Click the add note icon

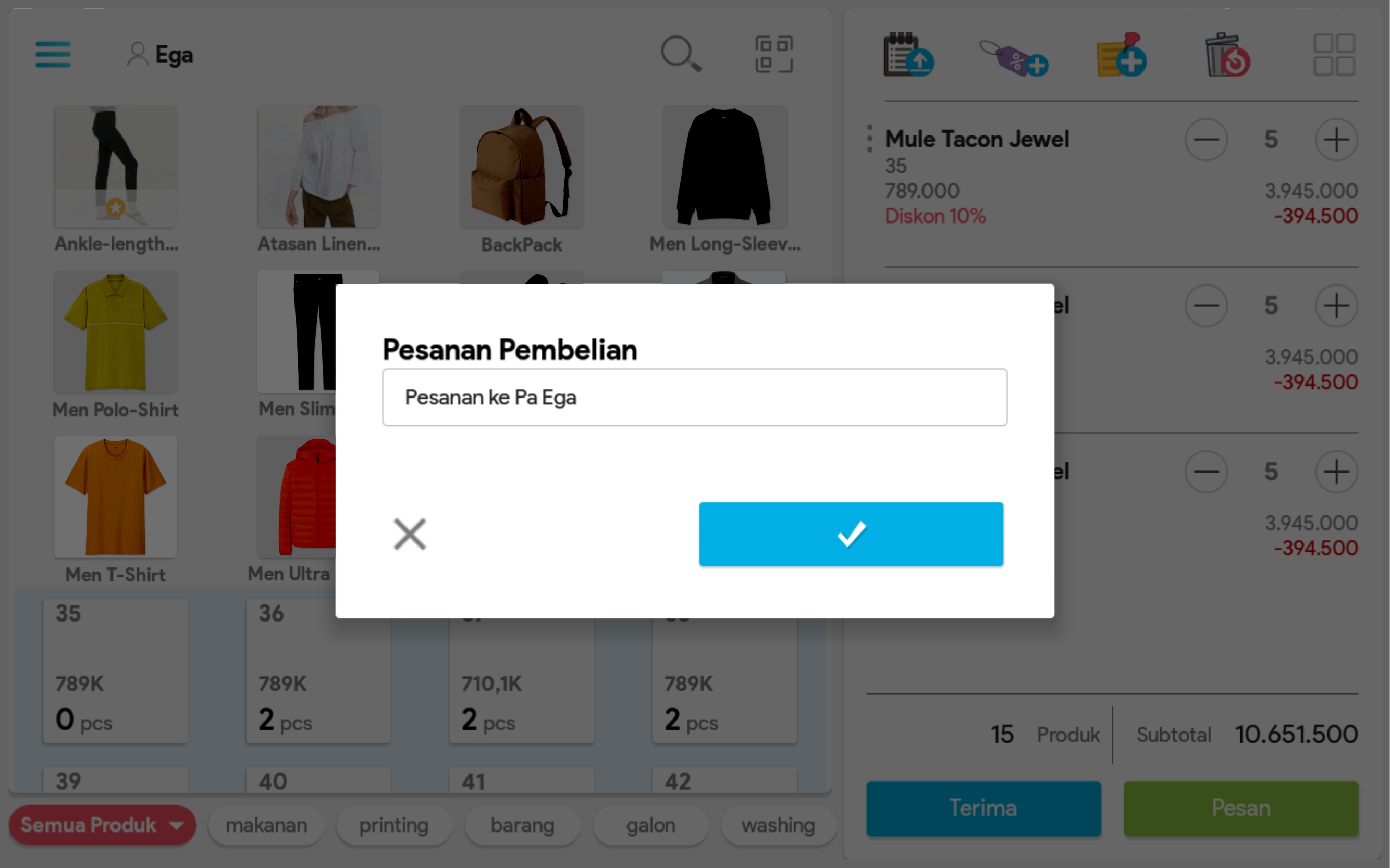(x=1121, y=56)
